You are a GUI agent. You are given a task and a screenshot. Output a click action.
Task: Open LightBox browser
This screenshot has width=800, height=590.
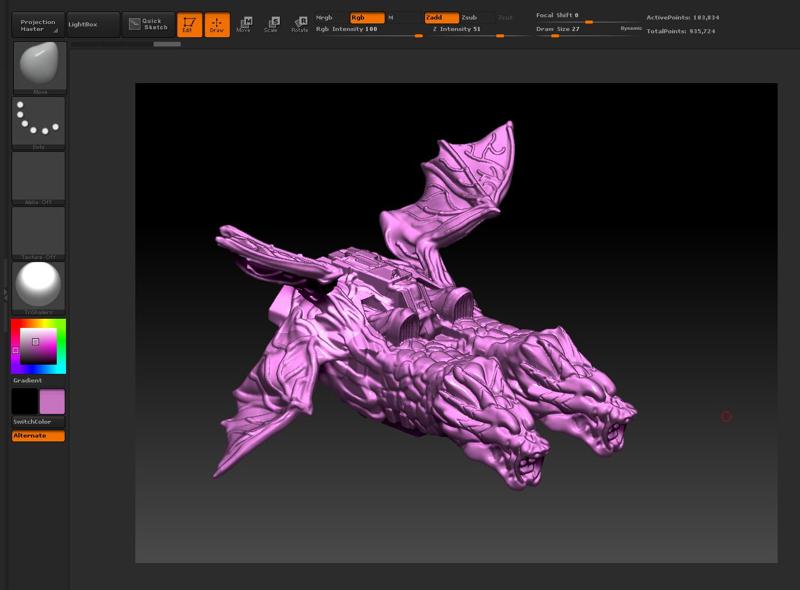pos(92,24)
